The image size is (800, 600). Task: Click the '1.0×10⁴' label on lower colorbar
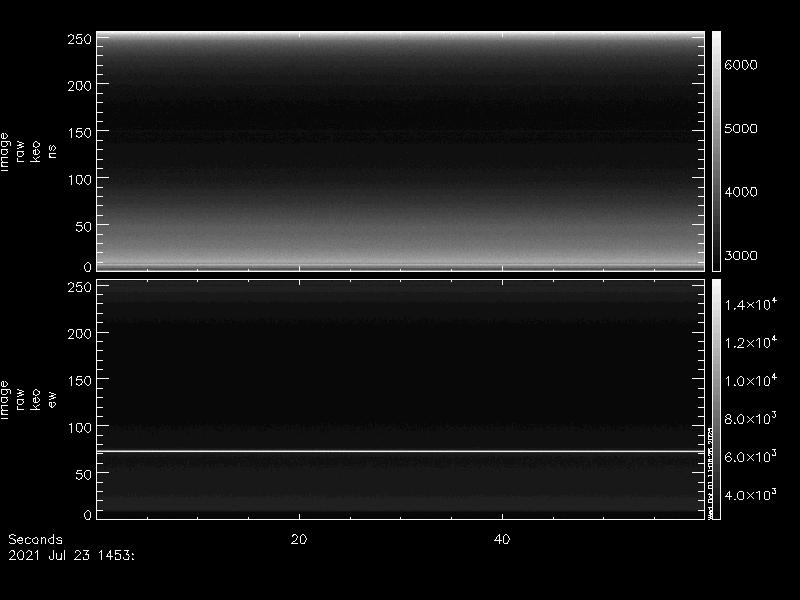pos(752,380)
